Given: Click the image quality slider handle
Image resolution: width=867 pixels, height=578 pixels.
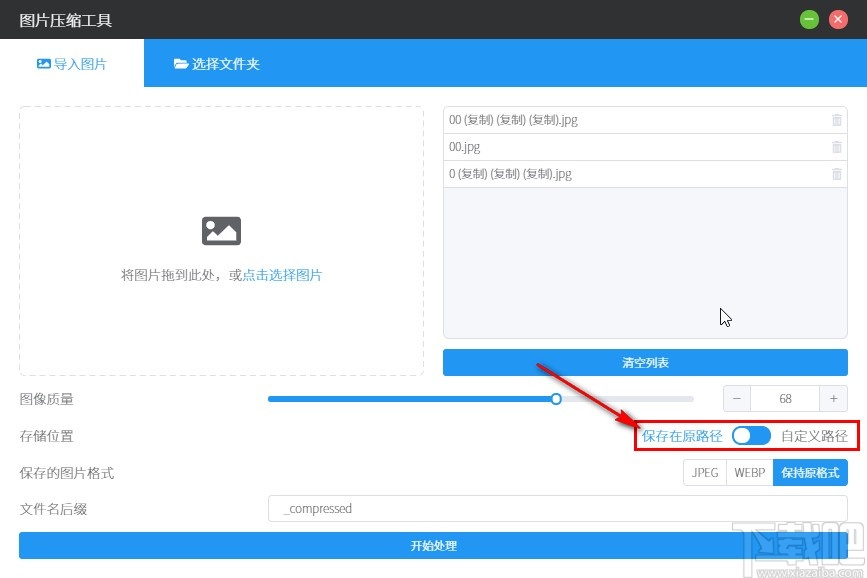Looking at the screenshot, I should tap(556, 398).
